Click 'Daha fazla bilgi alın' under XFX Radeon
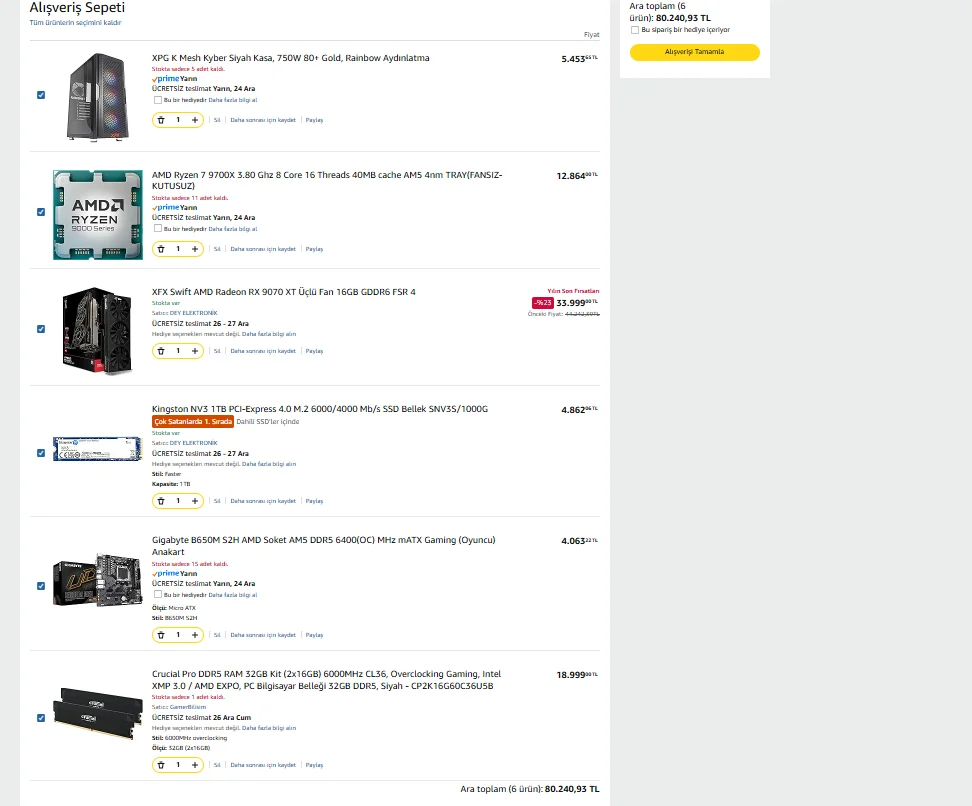The image size is (972, 806). coord(268,334)
